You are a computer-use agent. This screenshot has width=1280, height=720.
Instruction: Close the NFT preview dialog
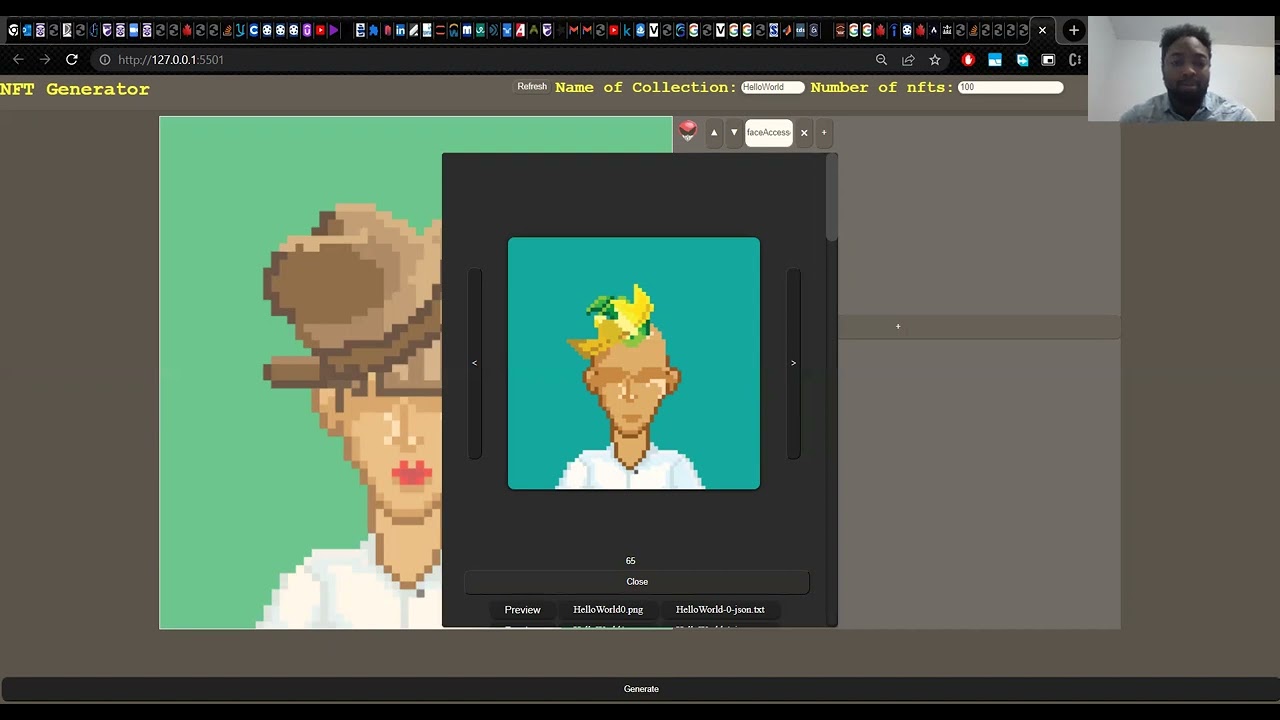pyautogui.click(x=637, y=581)
